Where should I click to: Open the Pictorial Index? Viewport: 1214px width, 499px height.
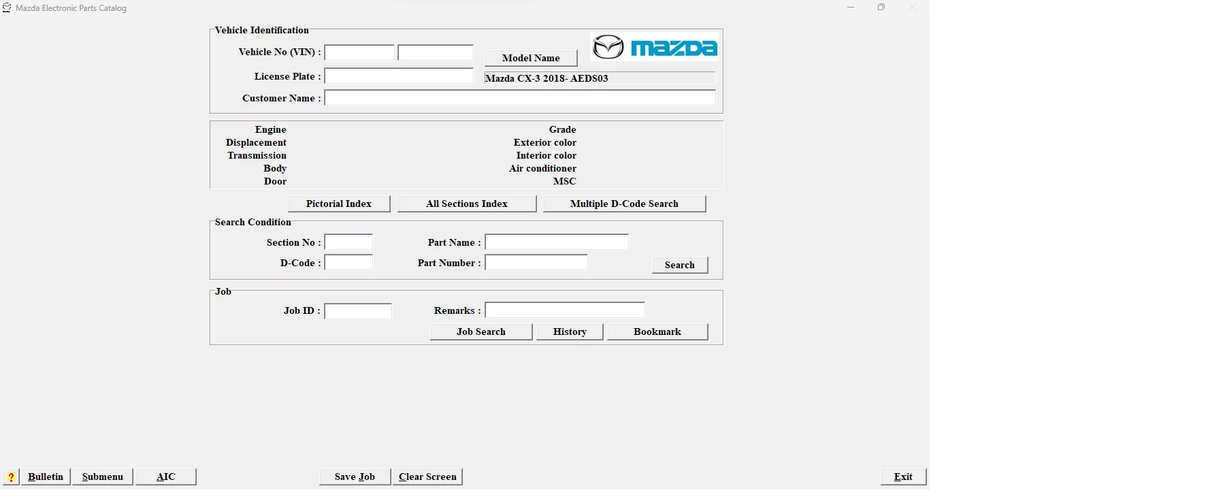coord(338,204)
